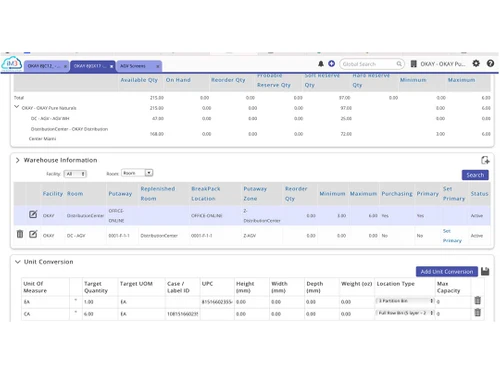Click Set Primary link for DC - AGV
The height and width of the screenshot is (375, 500).
[452, 235]
